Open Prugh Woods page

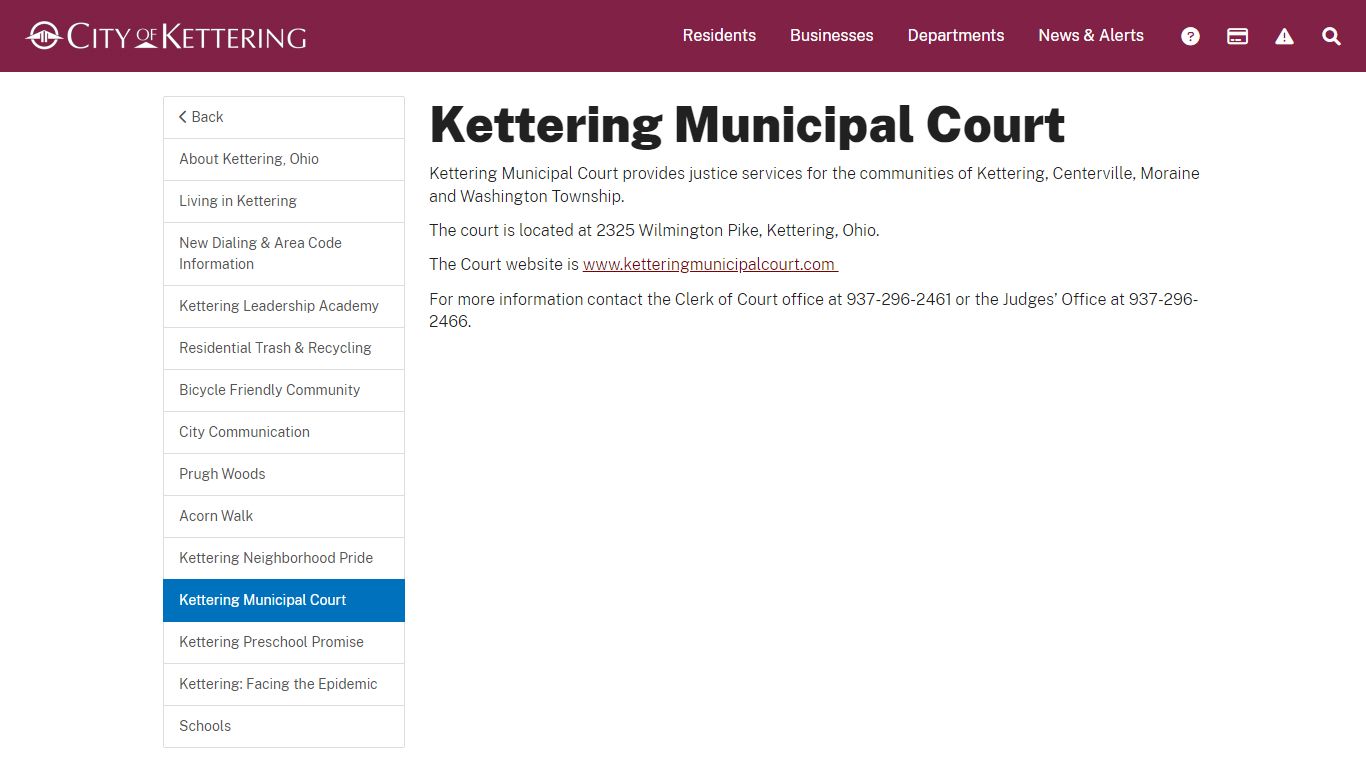click(284, 474)
